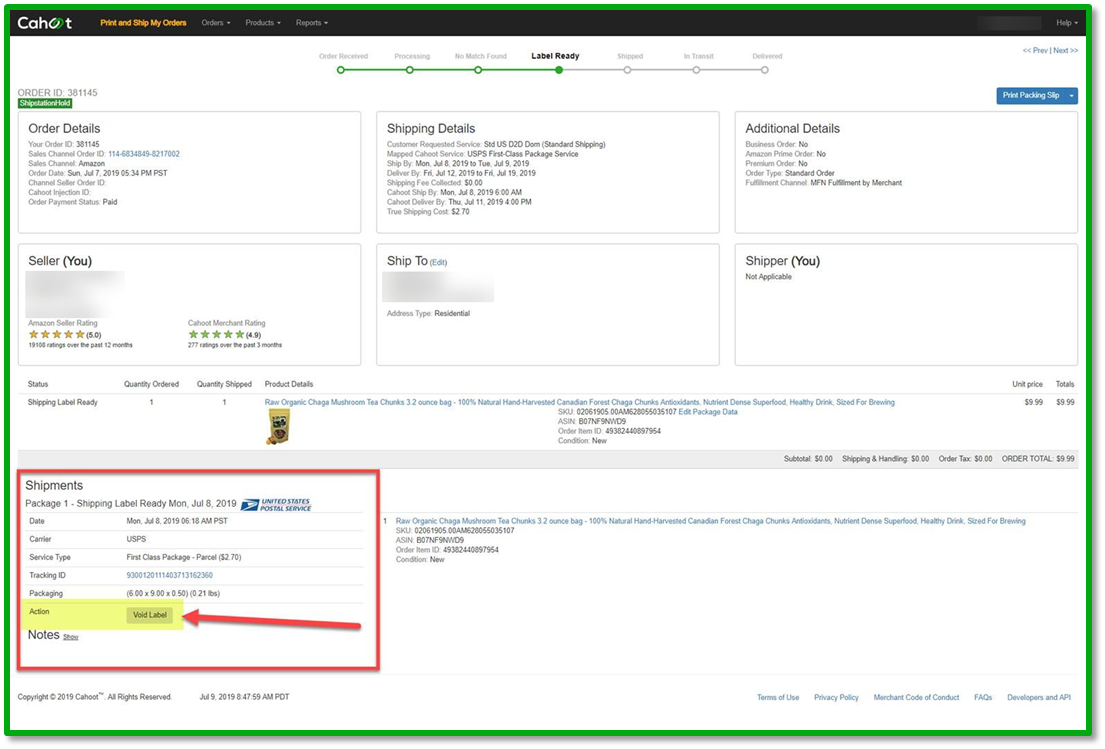Click the No Match Found step circle
Viewport: 1105px width, 749px height.
[x=478, y=70]
